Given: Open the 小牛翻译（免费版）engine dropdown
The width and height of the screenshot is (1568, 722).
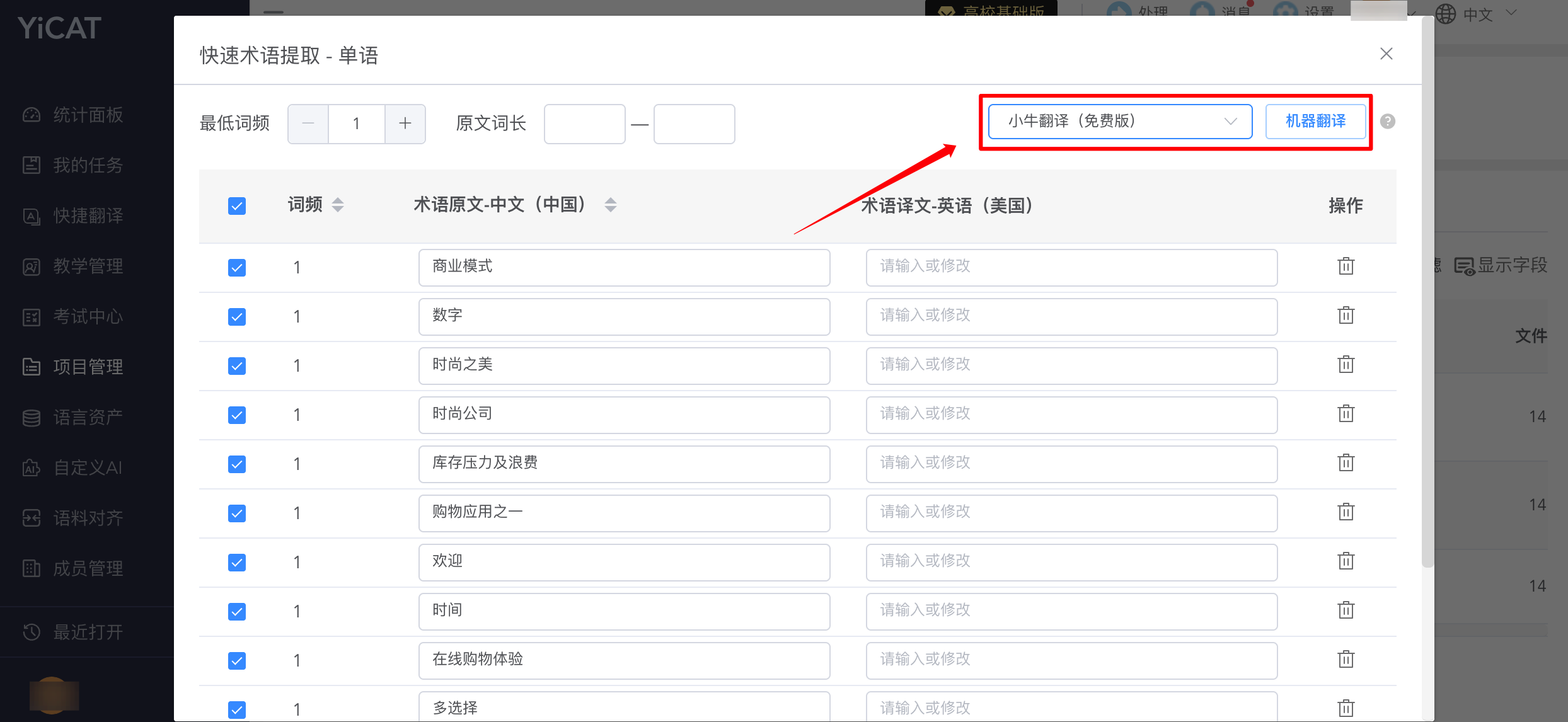Looking at the screenshot, I should [1120, 122].
